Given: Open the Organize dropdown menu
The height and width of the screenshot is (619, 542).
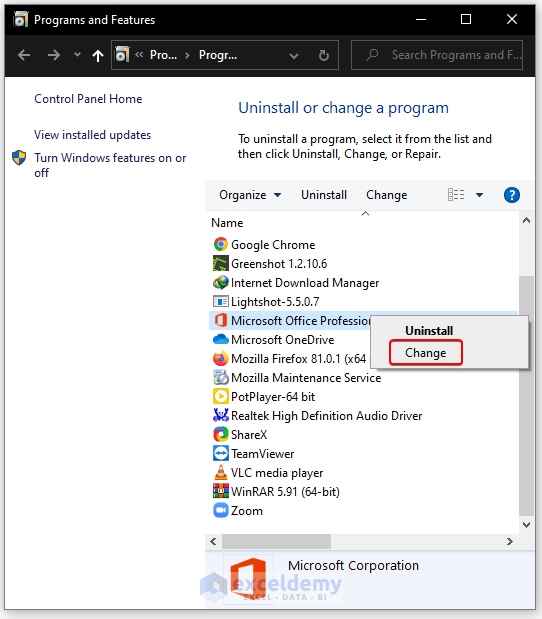Looking at the screenshot, I should click(x=250, y=195).
